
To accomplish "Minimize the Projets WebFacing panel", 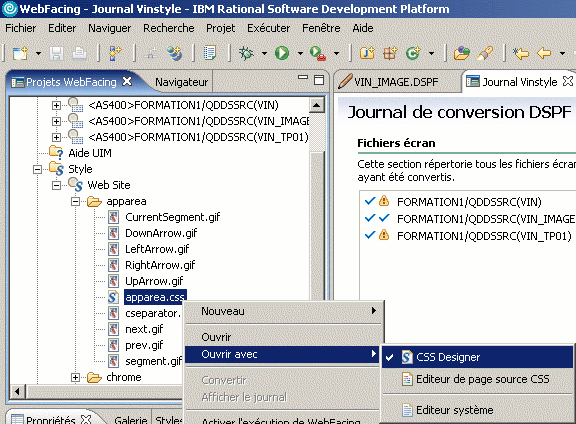I will point(303,78).
